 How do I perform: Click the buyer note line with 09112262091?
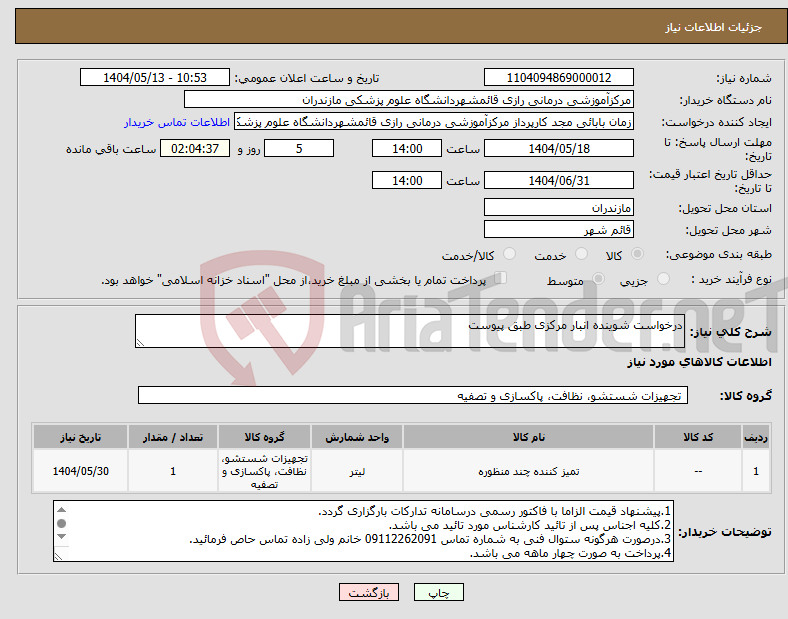(430, 539)
